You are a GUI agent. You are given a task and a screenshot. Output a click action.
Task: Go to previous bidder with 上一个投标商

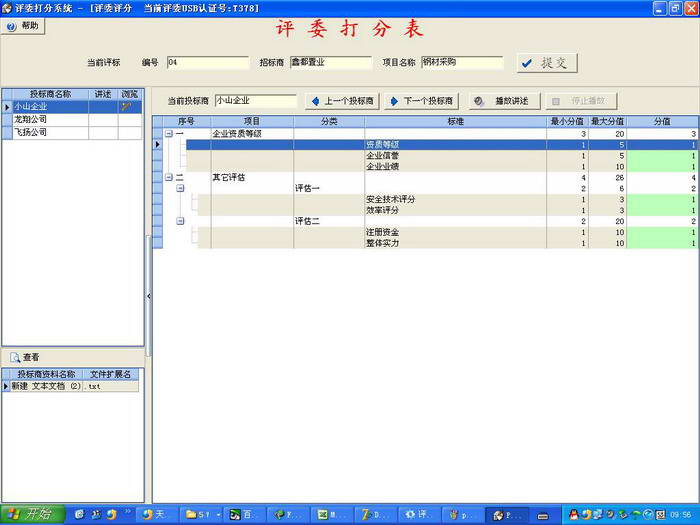[x=341, y=101]
